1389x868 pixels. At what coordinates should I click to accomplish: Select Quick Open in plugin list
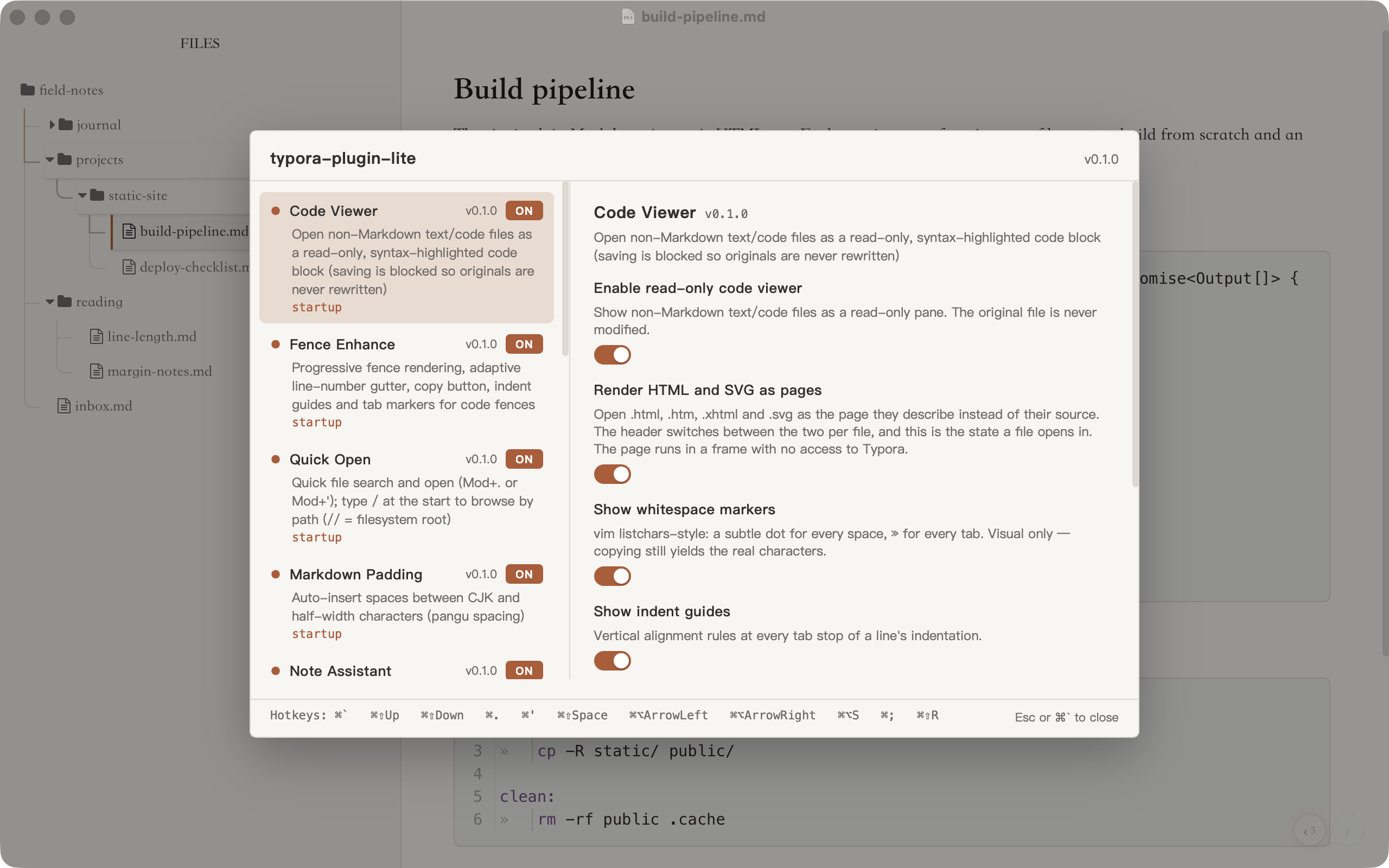click(x=406, y=497)
